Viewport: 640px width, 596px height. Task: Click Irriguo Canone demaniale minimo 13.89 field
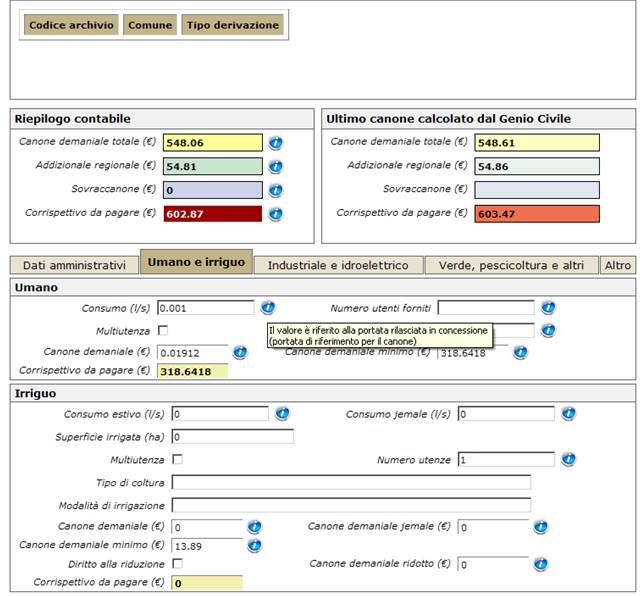(x=207, y=546)
